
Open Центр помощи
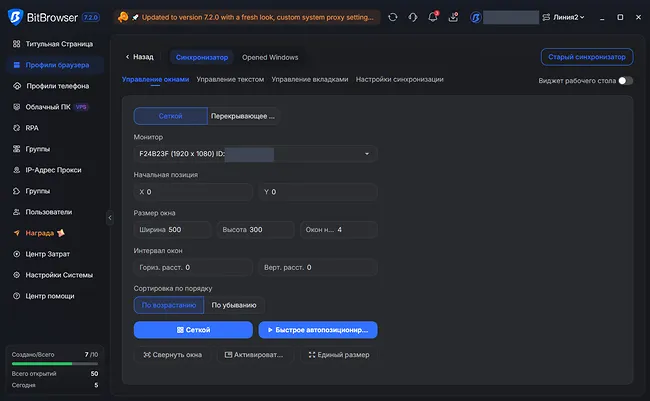tap(53, 296)
